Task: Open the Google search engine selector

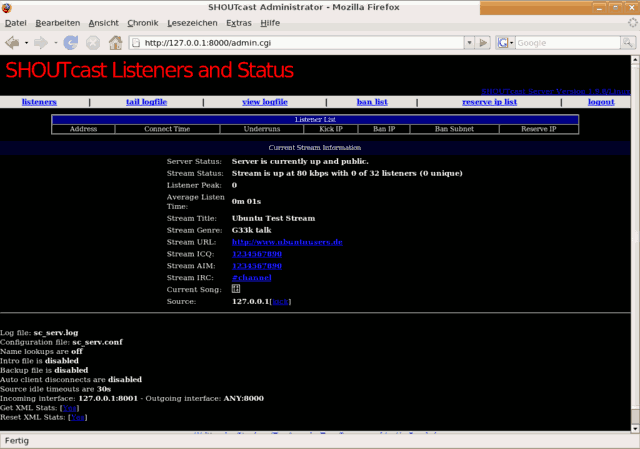Action: [x=505, y=43]
